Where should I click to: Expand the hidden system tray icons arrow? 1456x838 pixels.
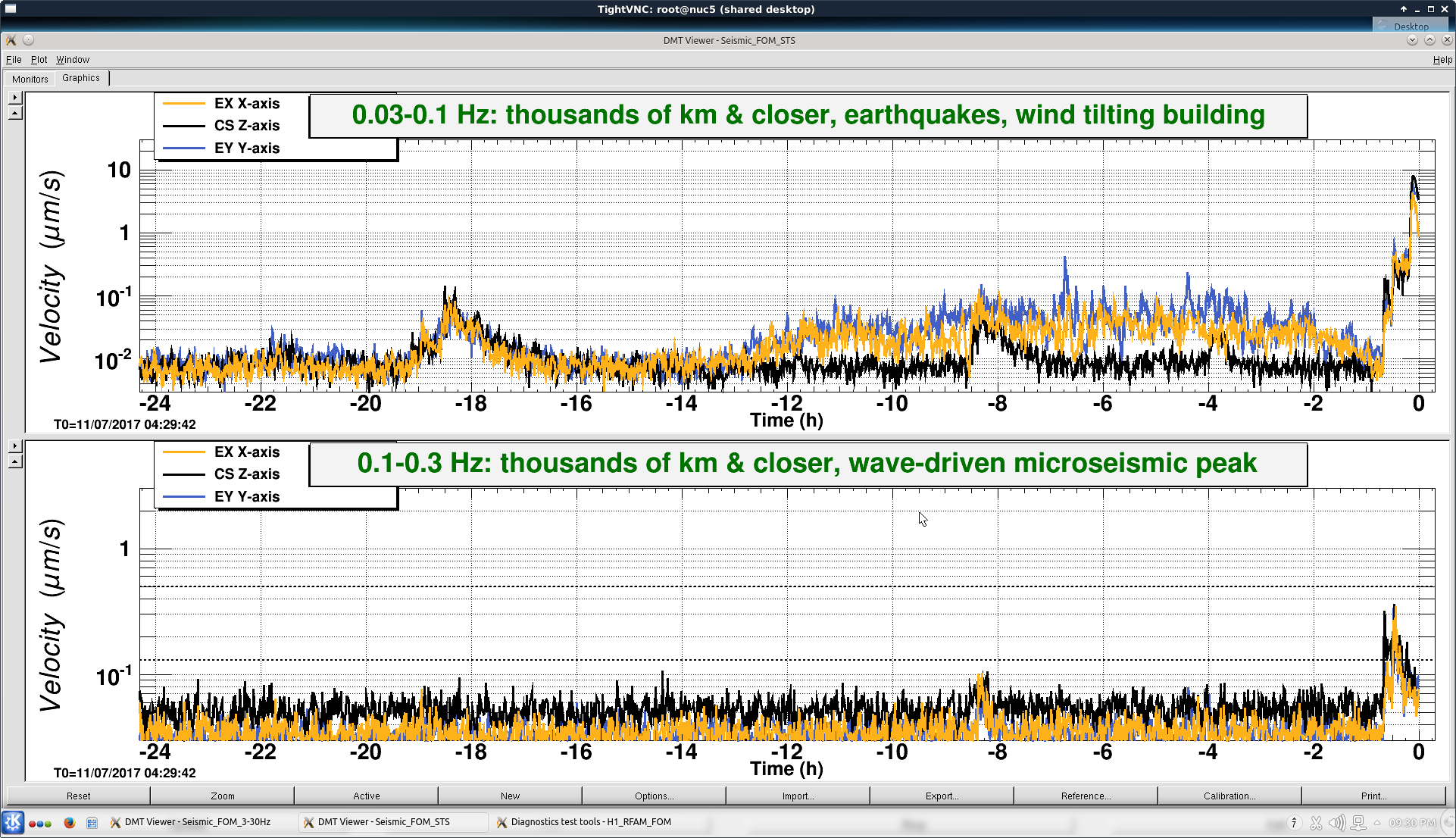coord(1377,823)
